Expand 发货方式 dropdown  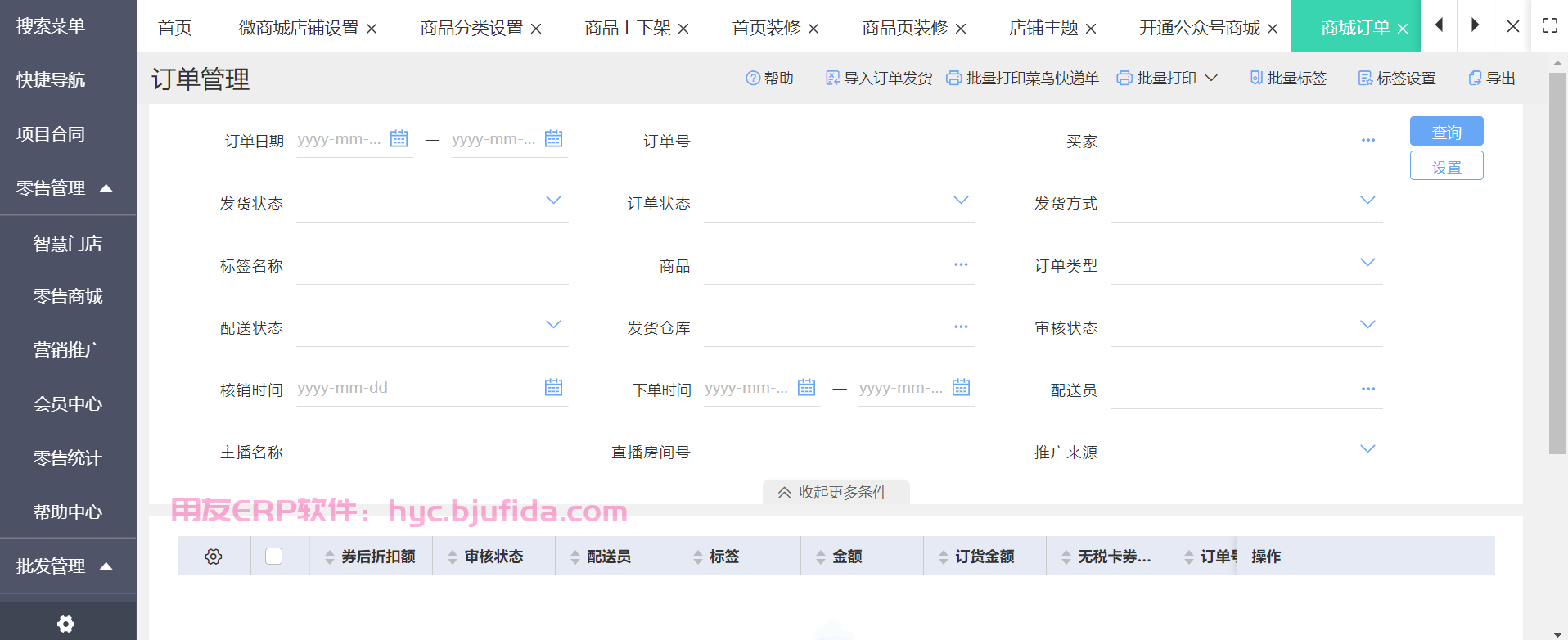1367,201
